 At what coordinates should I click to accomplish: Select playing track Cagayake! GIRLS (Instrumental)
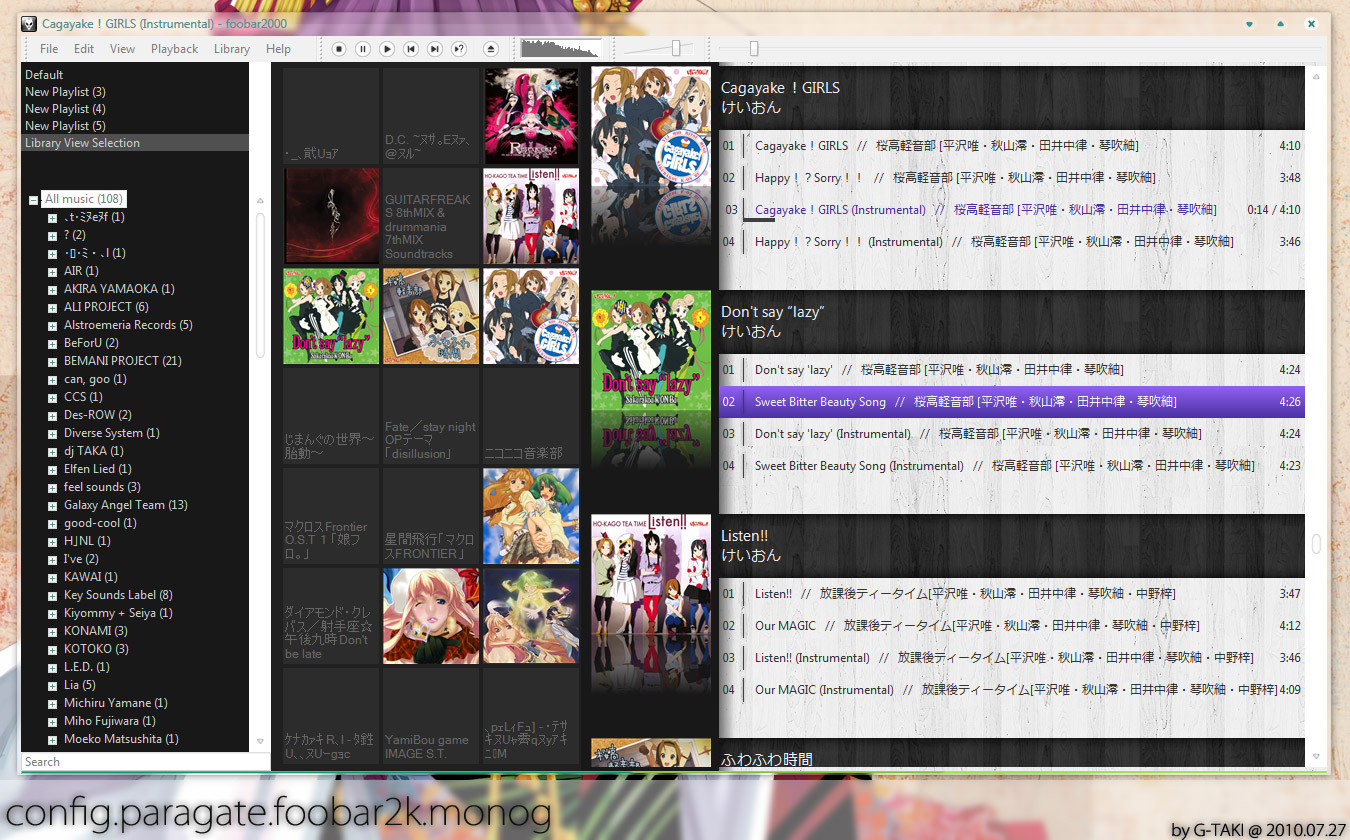(1012, 210)
